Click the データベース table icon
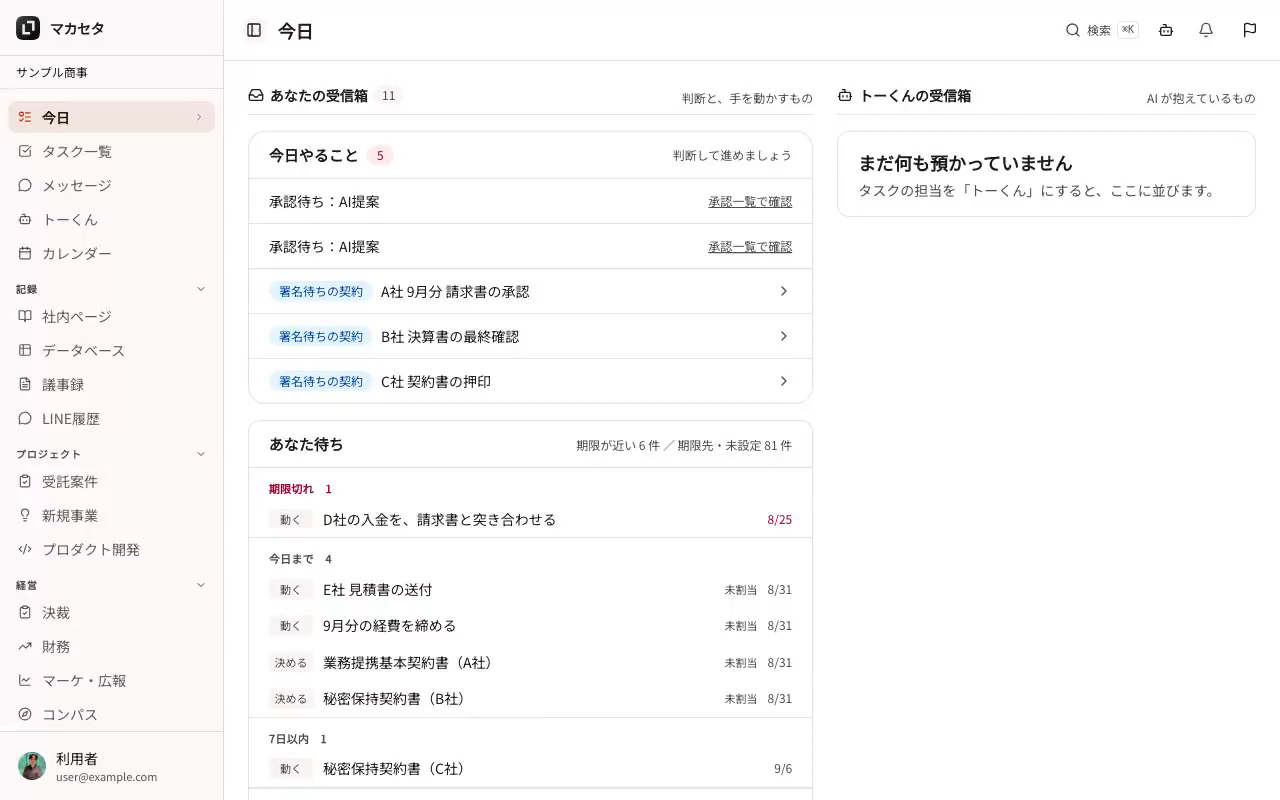Viewport: 1280px width, 800px height. [x=25, y=350]
